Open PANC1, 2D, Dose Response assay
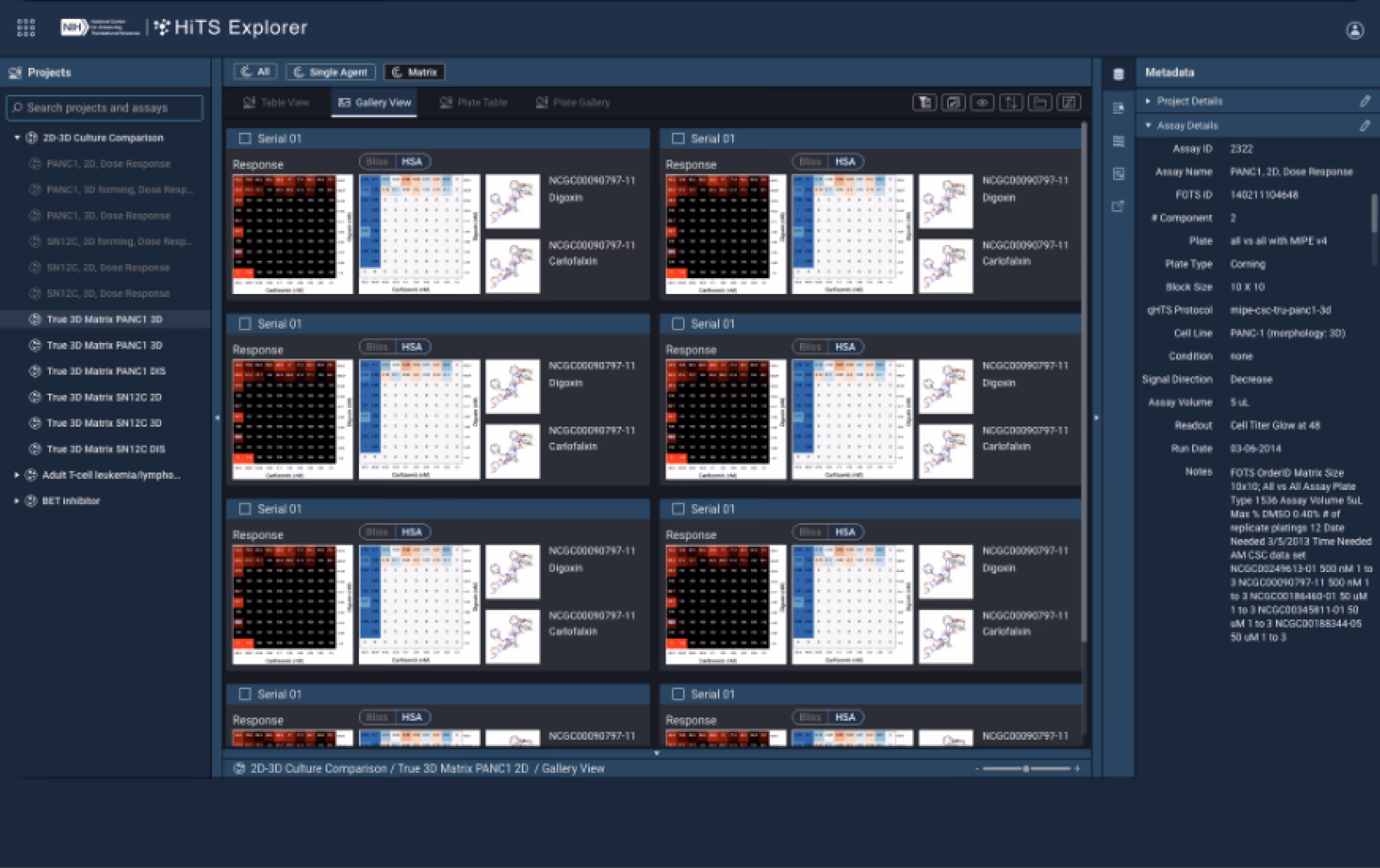This screenshot has height=868, width=1380. (x=108, y=164)
